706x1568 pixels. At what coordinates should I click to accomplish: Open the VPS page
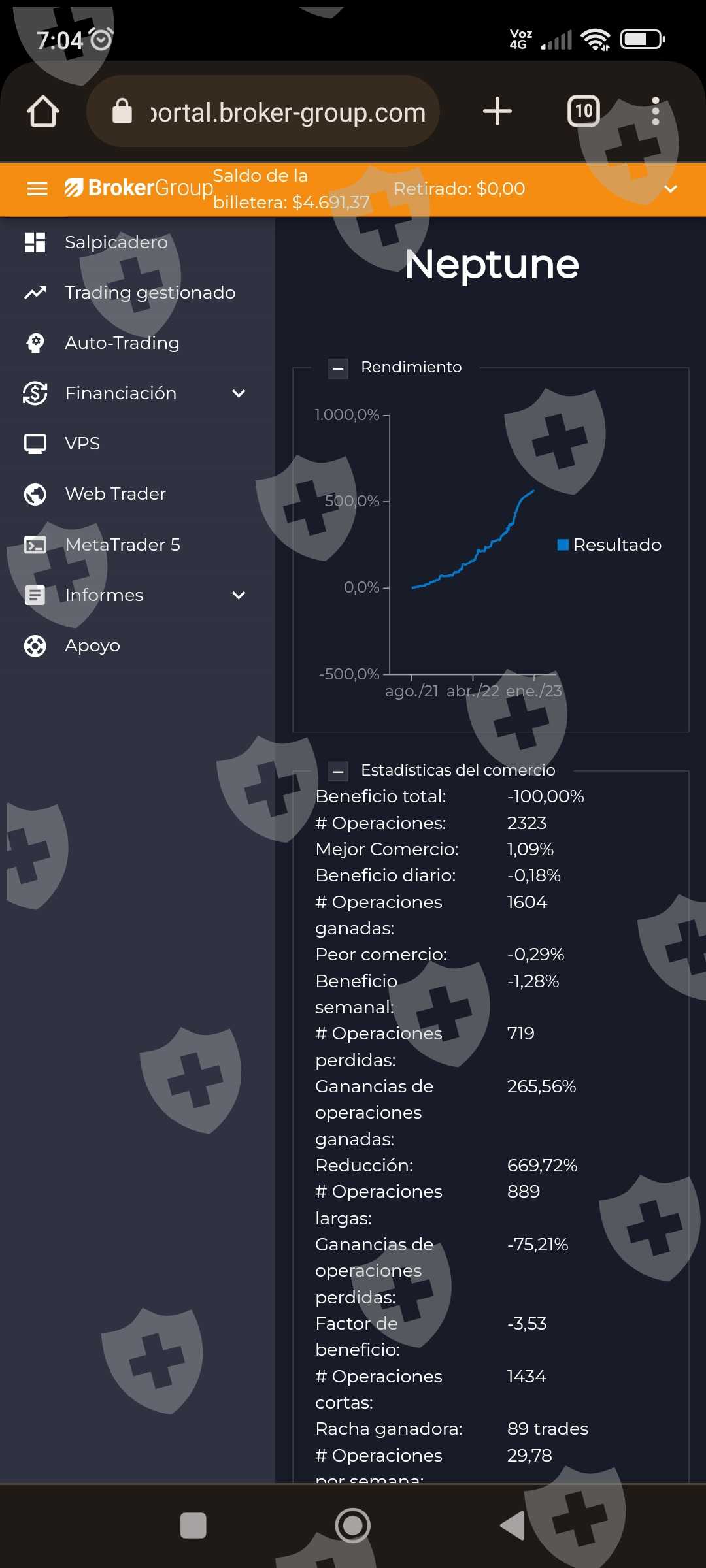pyautogui.click(x=82, y=444)
